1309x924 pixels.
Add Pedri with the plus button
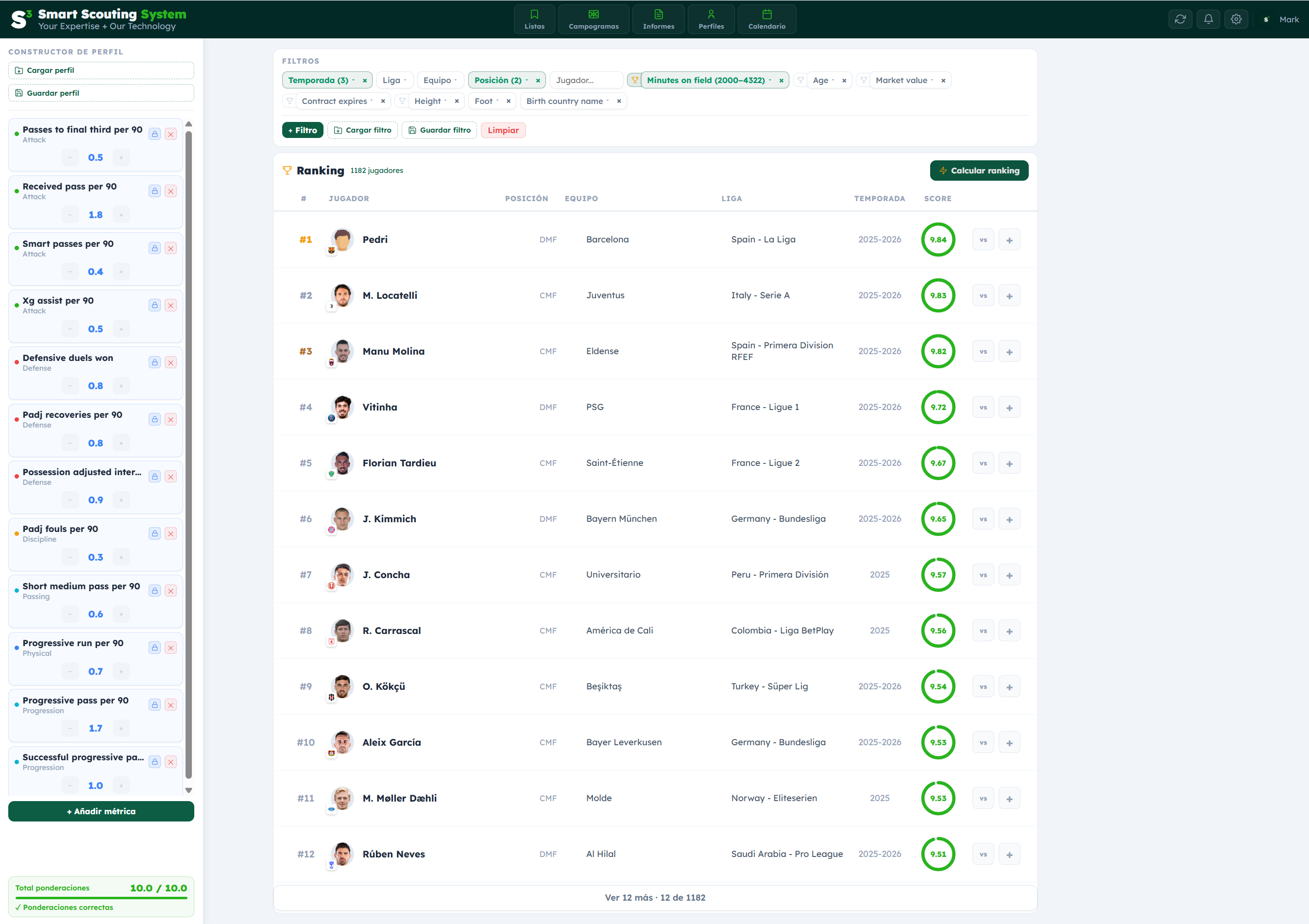(1009, 240)
